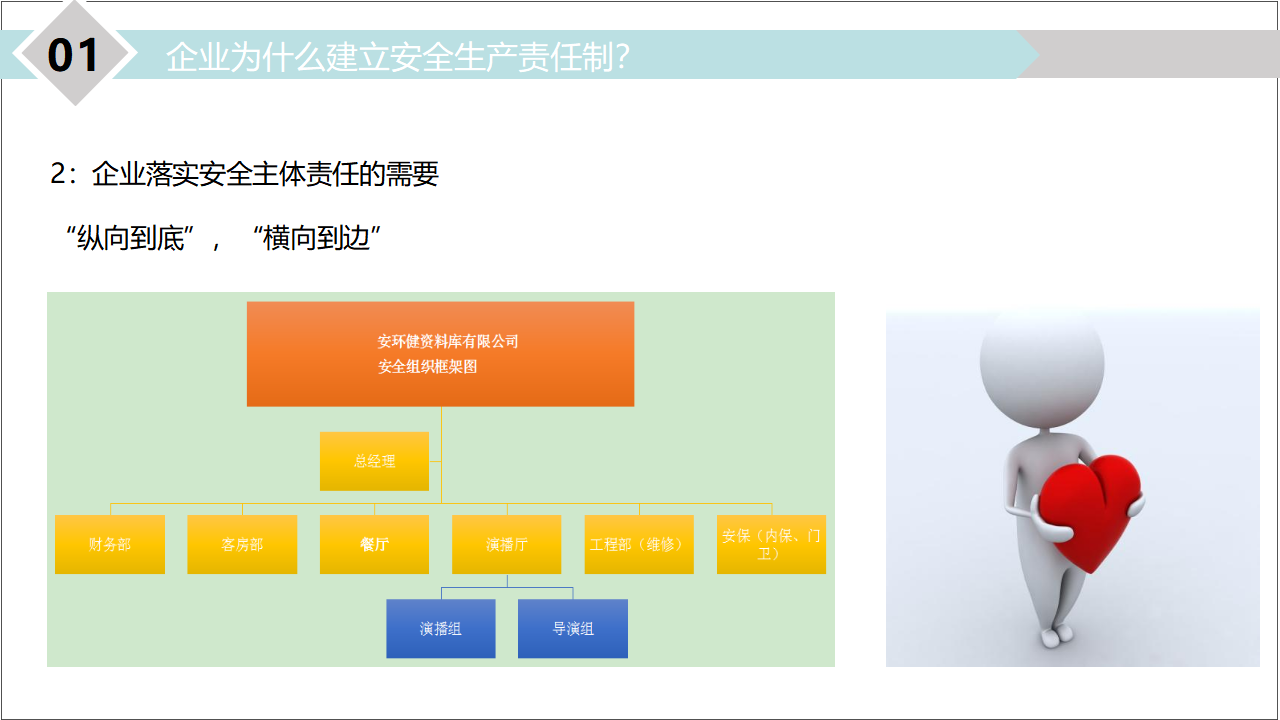Screen dimensions: 1280x720
Task: Select the “纵向到底” quoted text
Action: pyautogui.click(x=126, y=238)
